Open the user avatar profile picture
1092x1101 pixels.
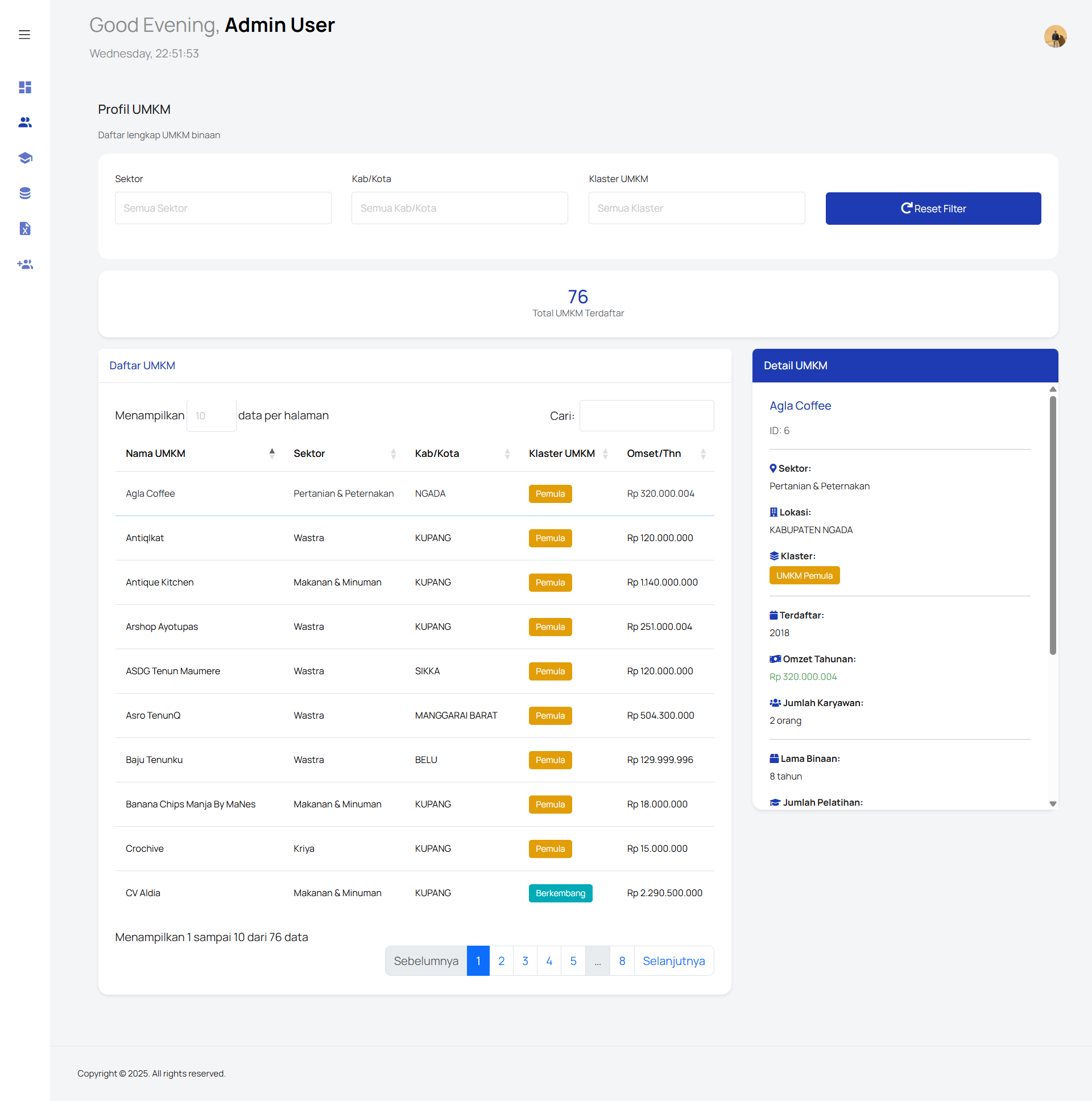click(1054, 36)
